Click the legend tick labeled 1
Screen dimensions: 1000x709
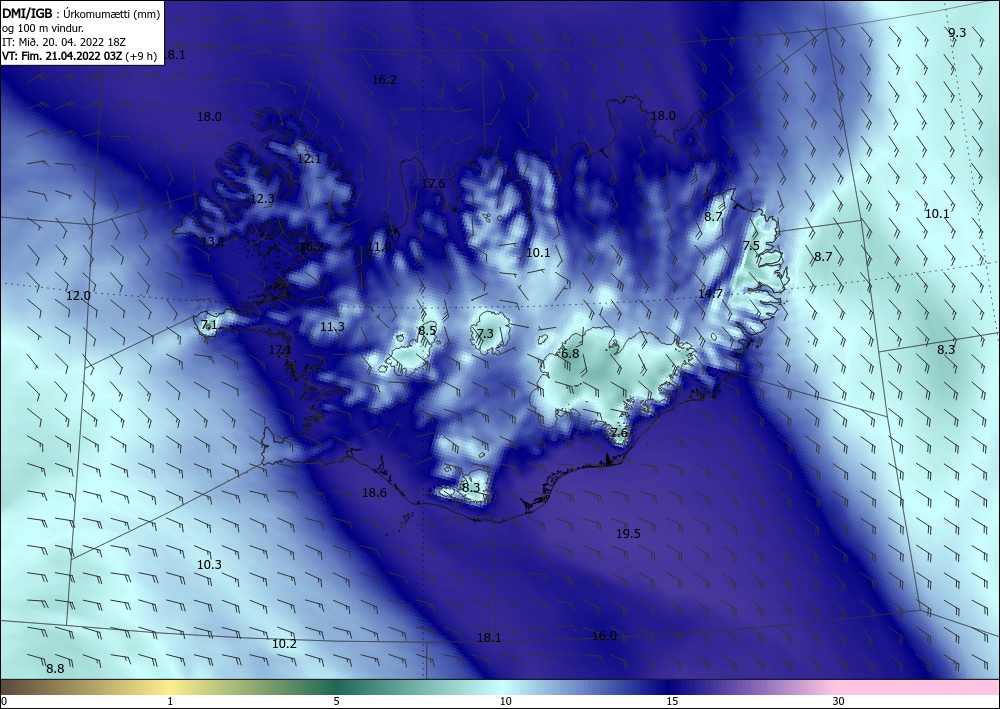[170, 701]
